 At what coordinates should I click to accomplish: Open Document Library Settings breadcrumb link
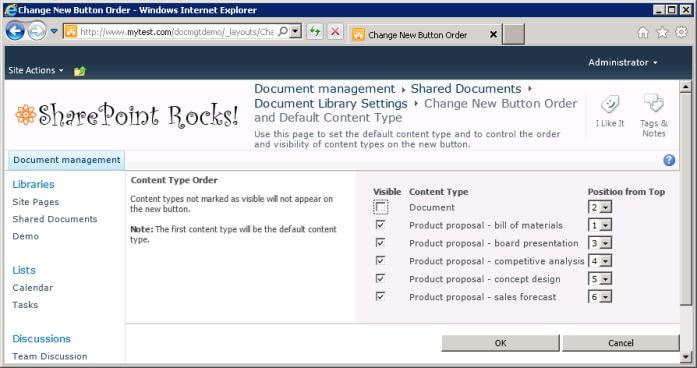pos(331,104)
